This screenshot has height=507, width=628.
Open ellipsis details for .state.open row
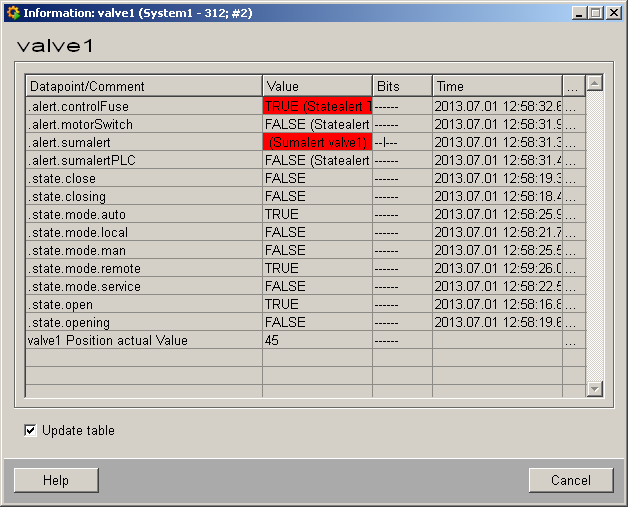[574, 305]
